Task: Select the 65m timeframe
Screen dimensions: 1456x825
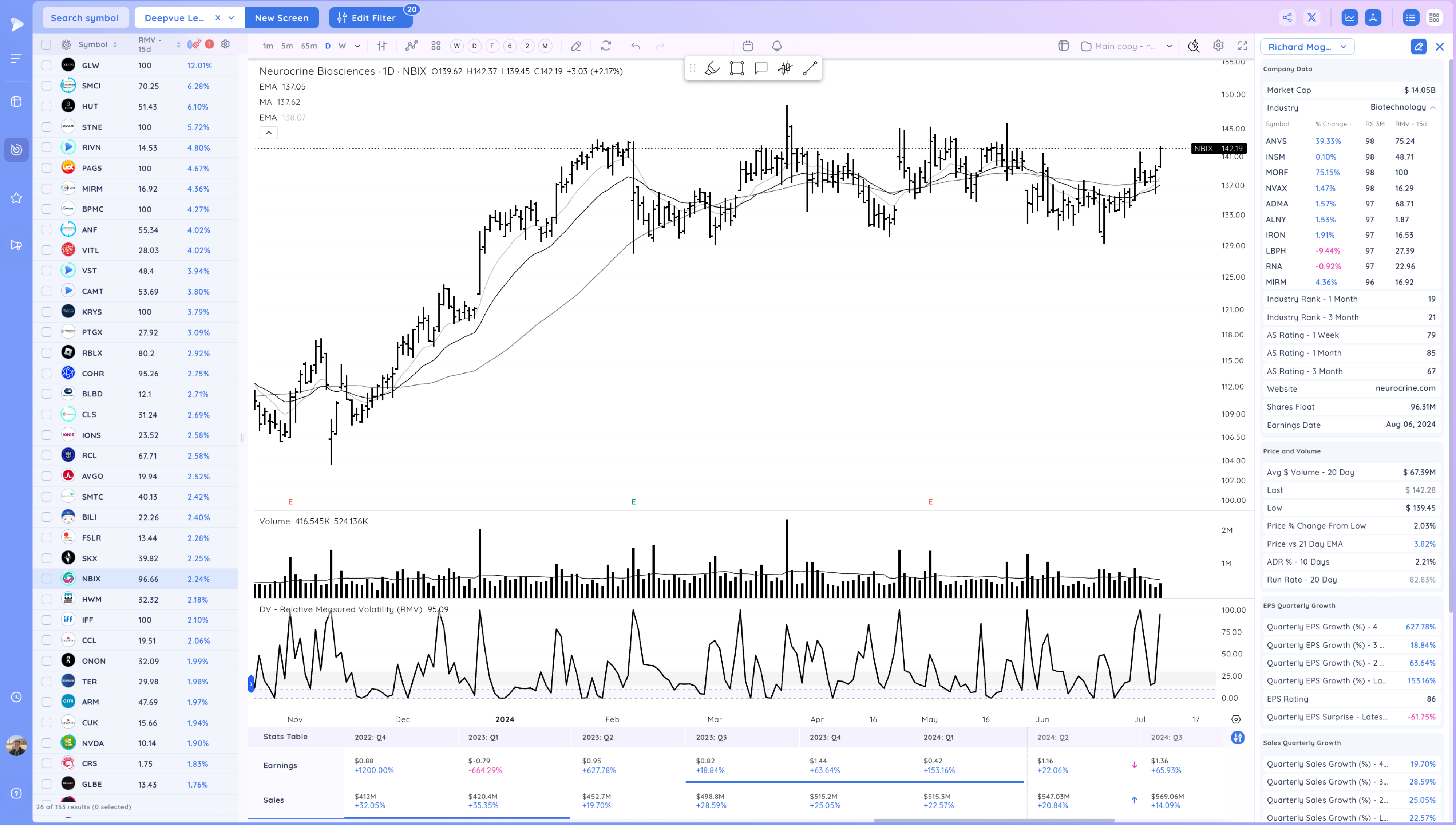Action: [x=309, y=46]
